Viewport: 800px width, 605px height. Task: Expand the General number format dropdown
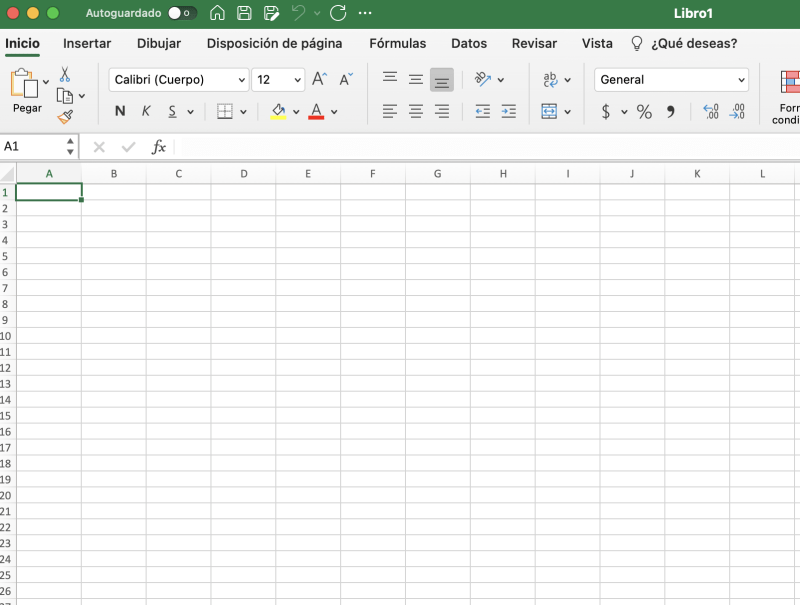pos(671,80)
